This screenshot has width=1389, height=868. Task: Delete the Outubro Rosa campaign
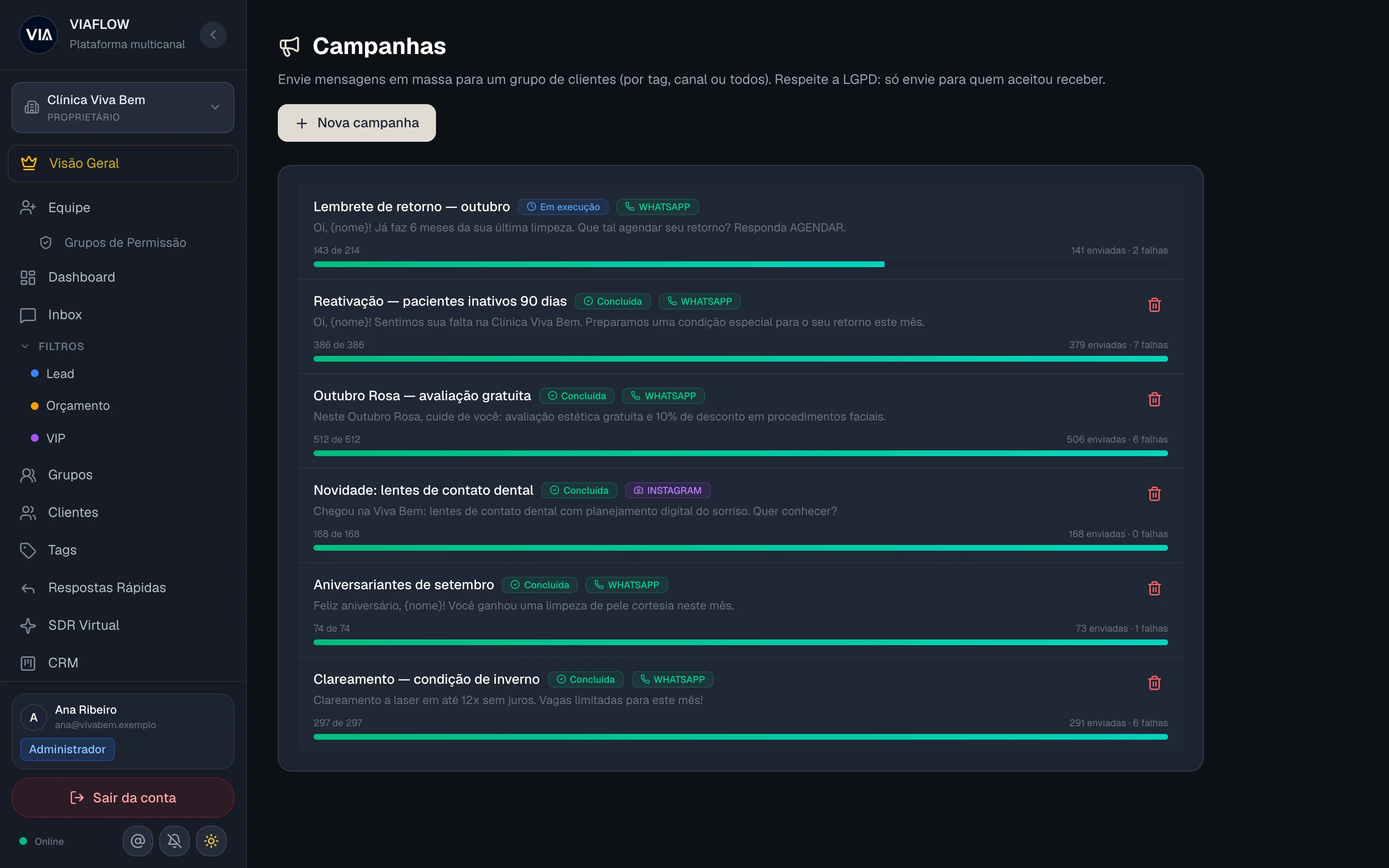point(1154,400)
